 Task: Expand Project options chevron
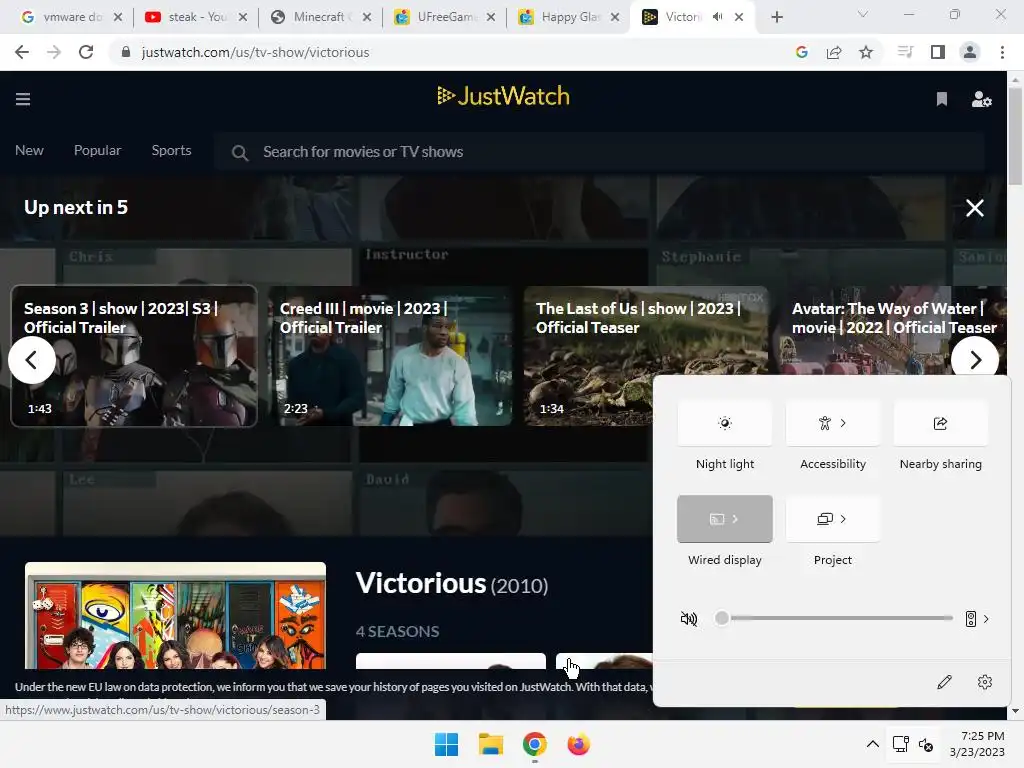[x=843, y=519]
